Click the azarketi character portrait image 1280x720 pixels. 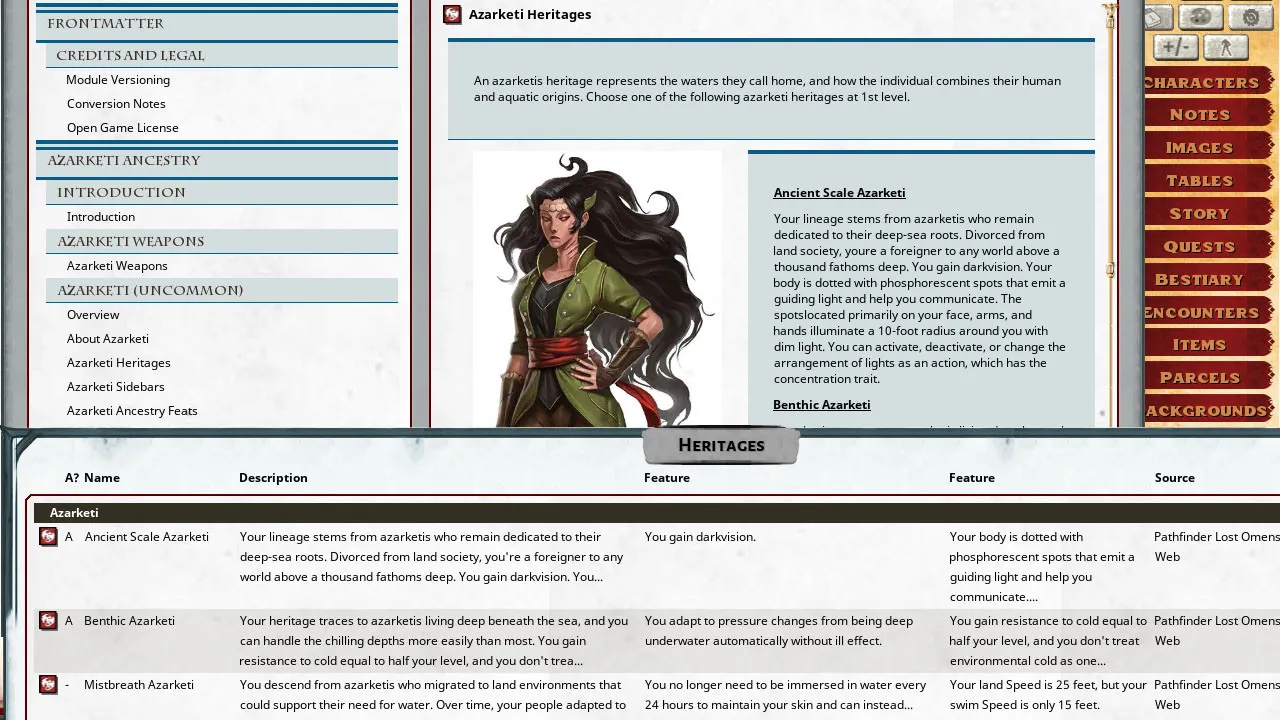tap(597, 289)
